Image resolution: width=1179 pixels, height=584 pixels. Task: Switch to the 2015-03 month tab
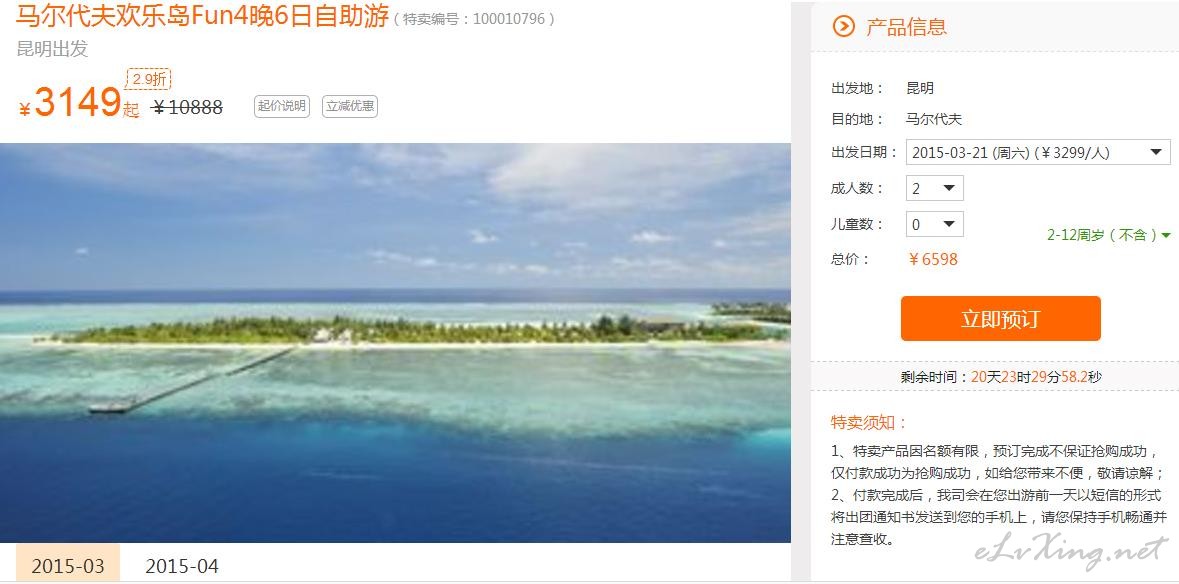(68, 565)
